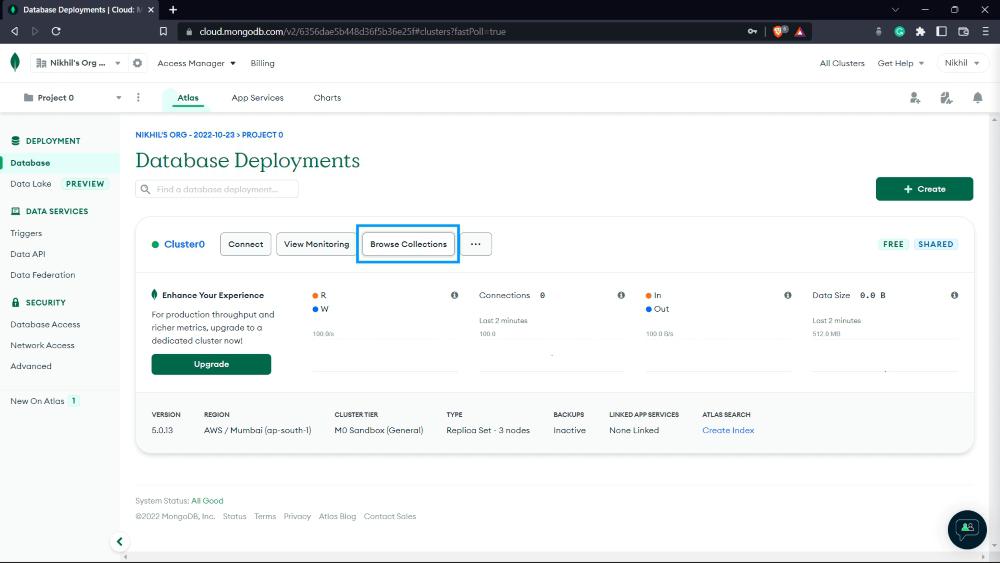This screenshot has height=563, width=1000.
Task: Click the Create Index link
Action: (x=728, y=430)
